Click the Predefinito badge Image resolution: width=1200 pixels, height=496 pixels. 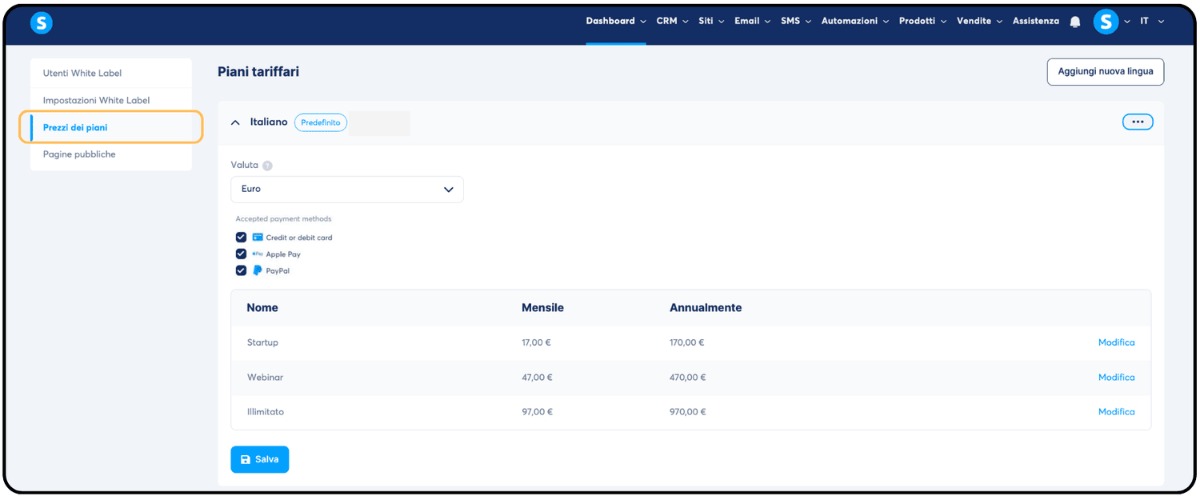click(321, 122)
